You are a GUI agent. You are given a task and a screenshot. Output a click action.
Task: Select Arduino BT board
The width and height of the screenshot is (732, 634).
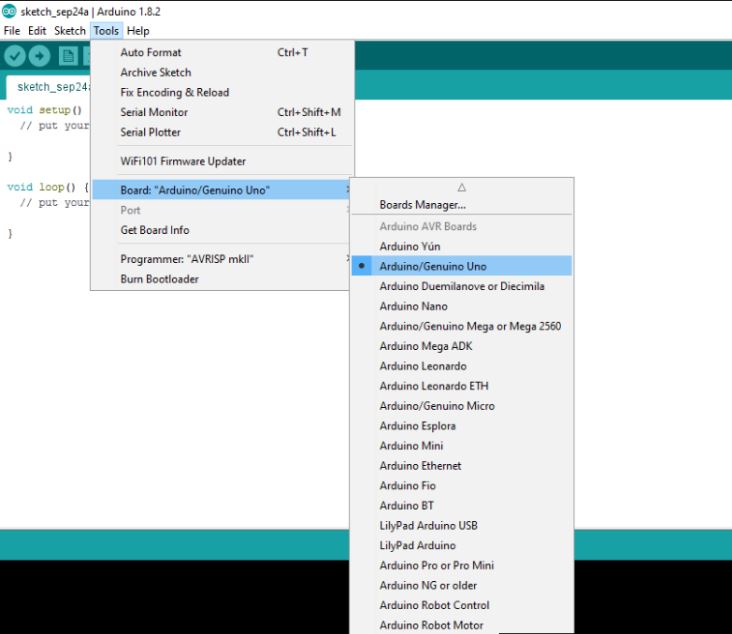tap(461, 506)
